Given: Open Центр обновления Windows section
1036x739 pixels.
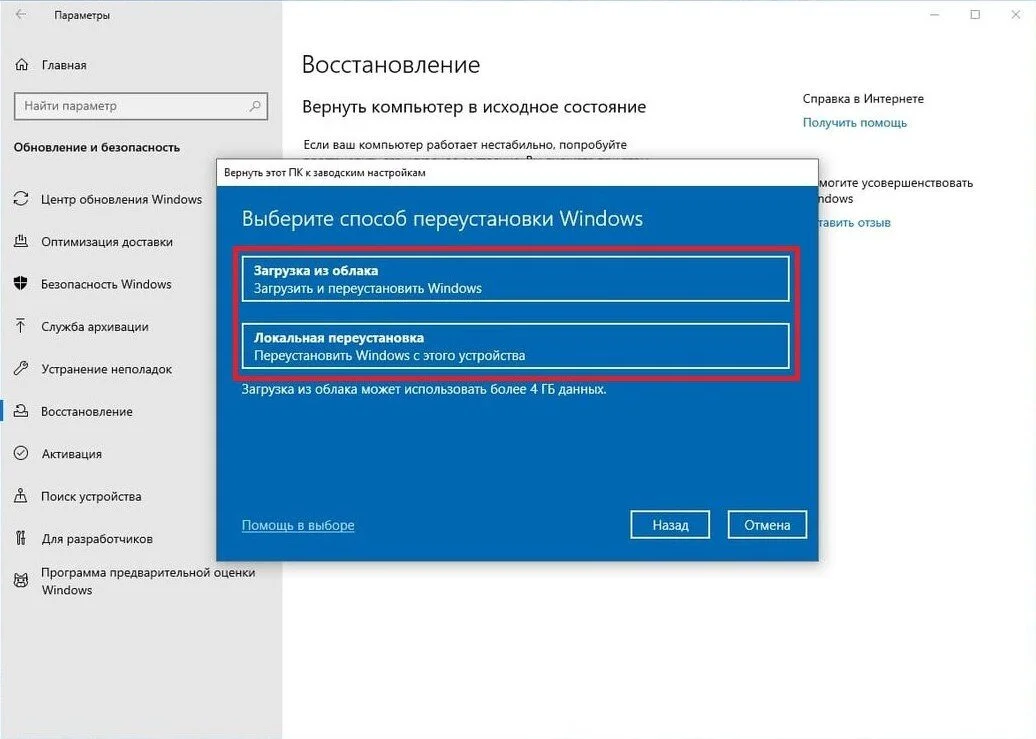Looking at the screenshot, I should [x=122, y=199].
